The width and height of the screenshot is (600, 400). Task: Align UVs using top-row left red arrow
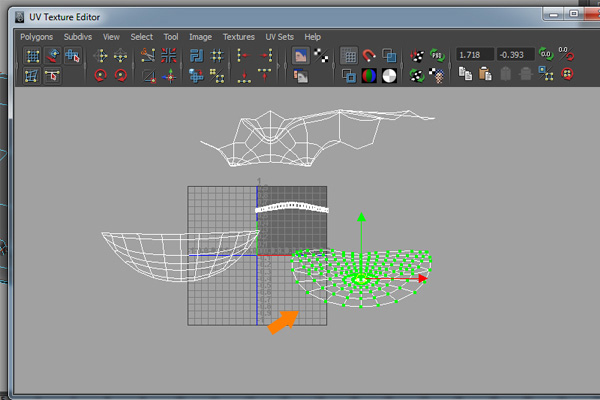point(243,56)
